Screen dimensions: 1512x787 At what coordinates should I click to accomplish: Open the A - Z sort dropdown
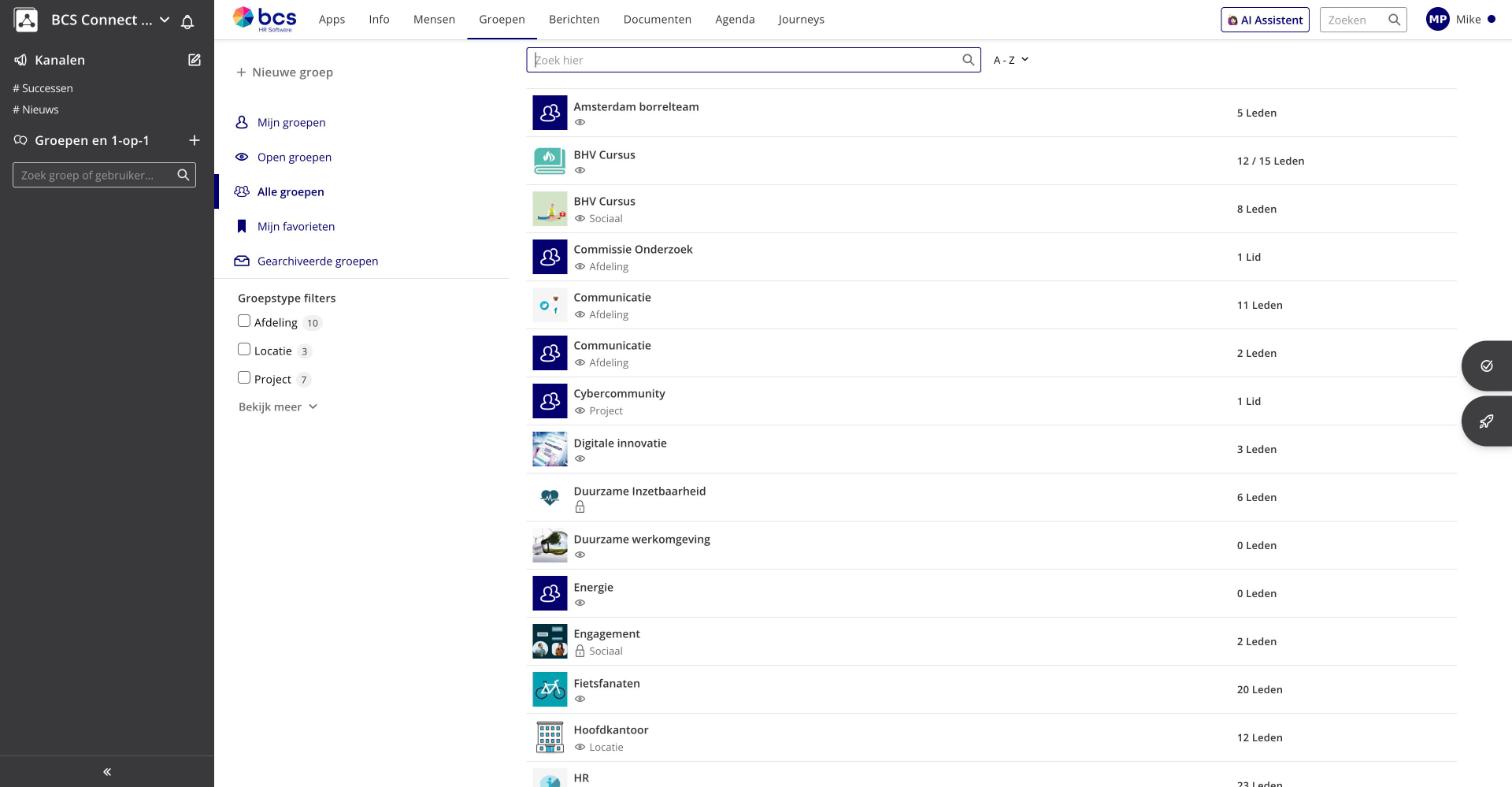[x=1011, y=60]
